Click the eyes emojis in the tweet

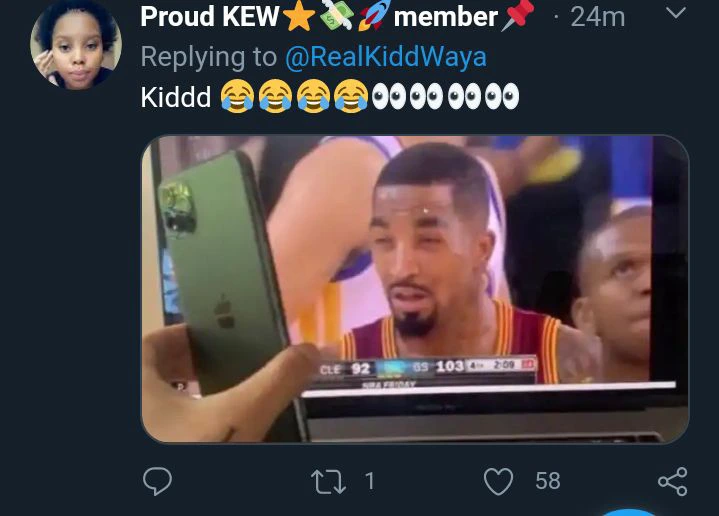coord(445,97)
